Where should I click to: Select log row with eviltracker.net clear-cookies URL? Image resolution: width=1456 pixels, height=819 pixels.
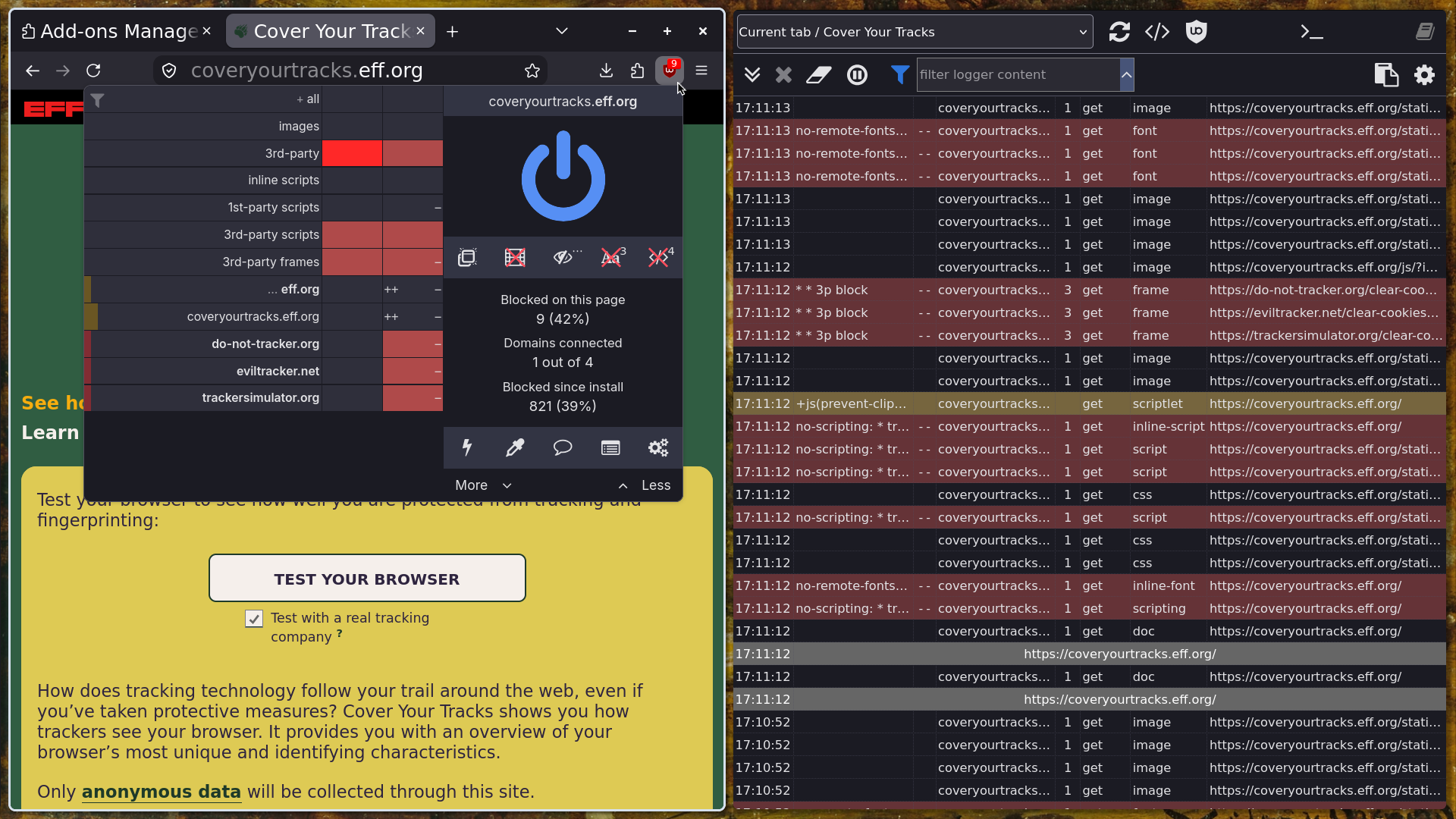pyautogui.click(x=1090, y=312)
